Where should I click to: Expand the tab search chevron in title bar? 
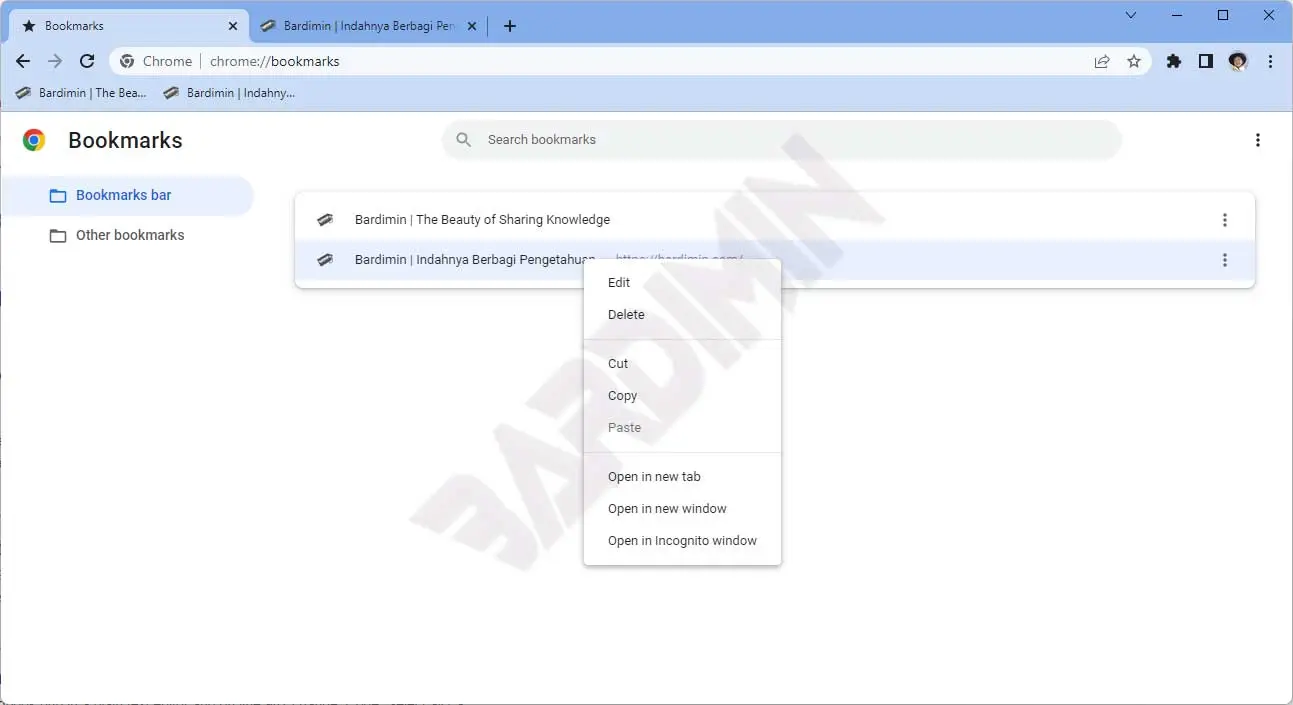tap(1131, 15)
